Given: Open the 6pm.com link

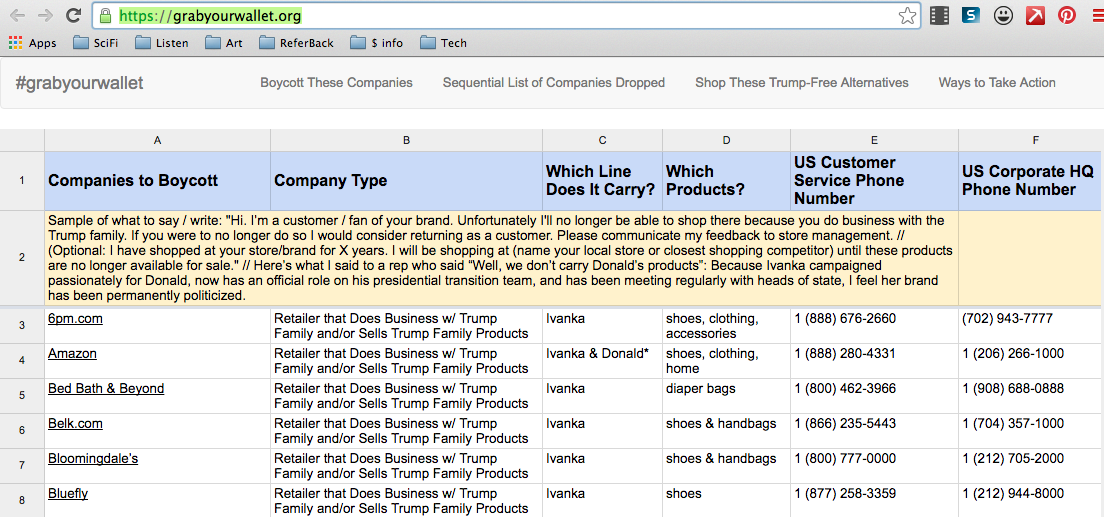Looking at the screenshot, I should tap(75, 318).
